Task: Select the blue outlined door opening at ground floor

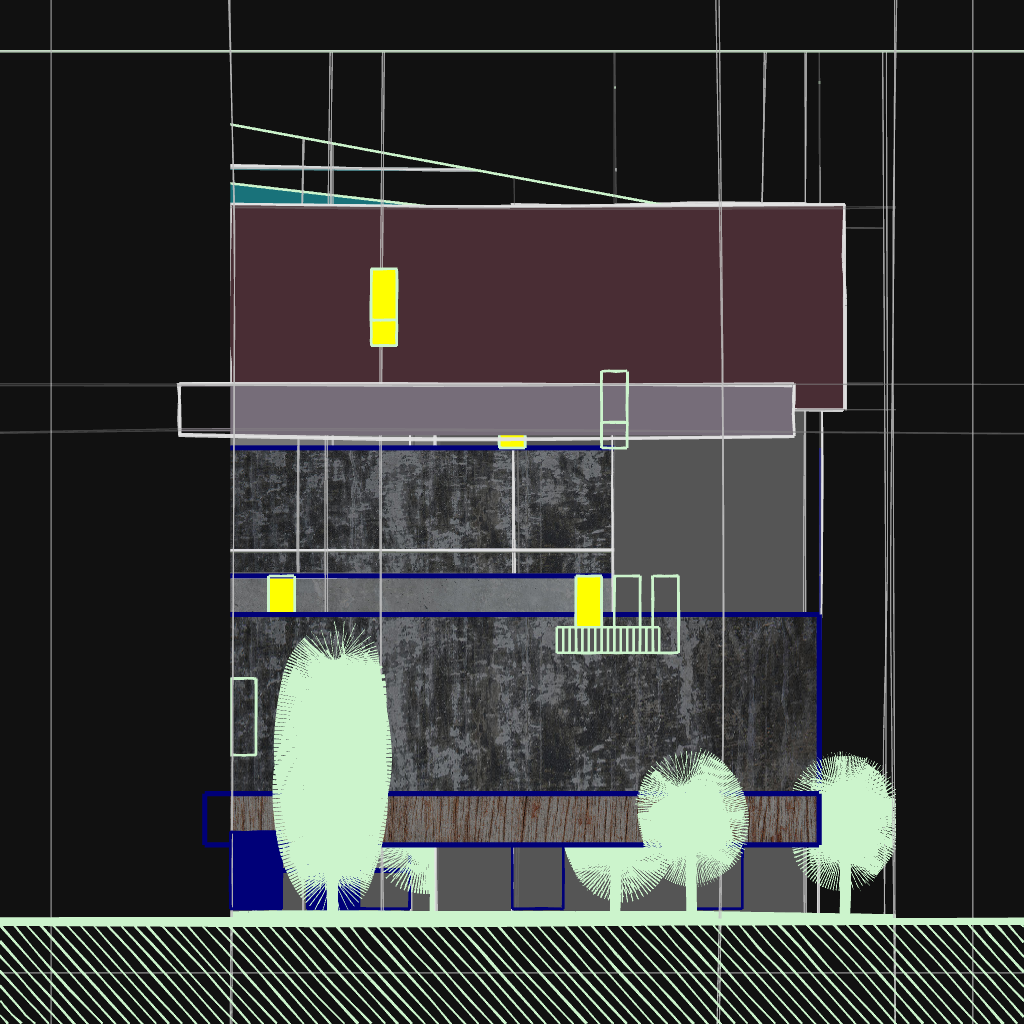Action: tap(537, 878)
